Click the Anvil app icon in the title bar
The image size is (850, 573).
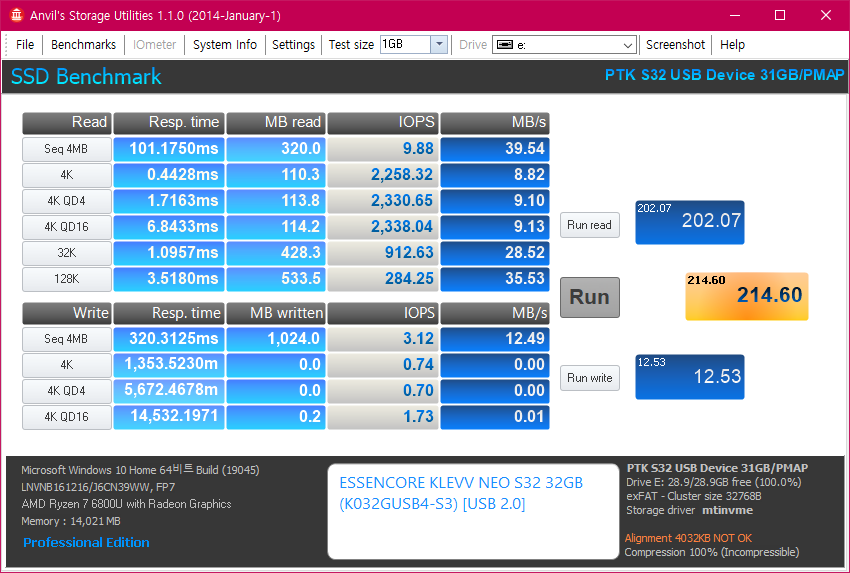[17, 15]
